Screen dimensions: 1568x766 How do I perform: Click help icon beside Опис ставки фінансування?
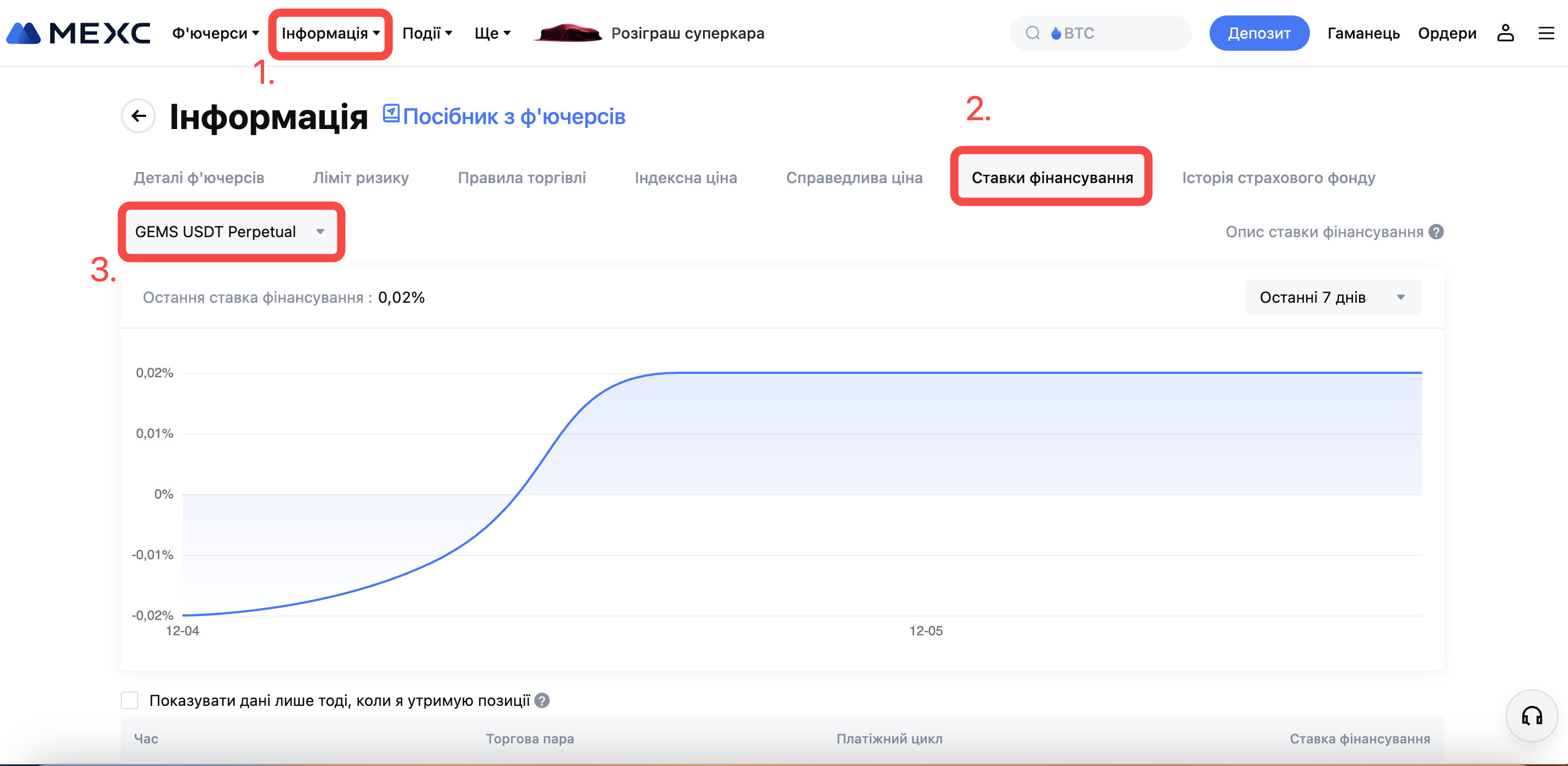pos(1437,232)
